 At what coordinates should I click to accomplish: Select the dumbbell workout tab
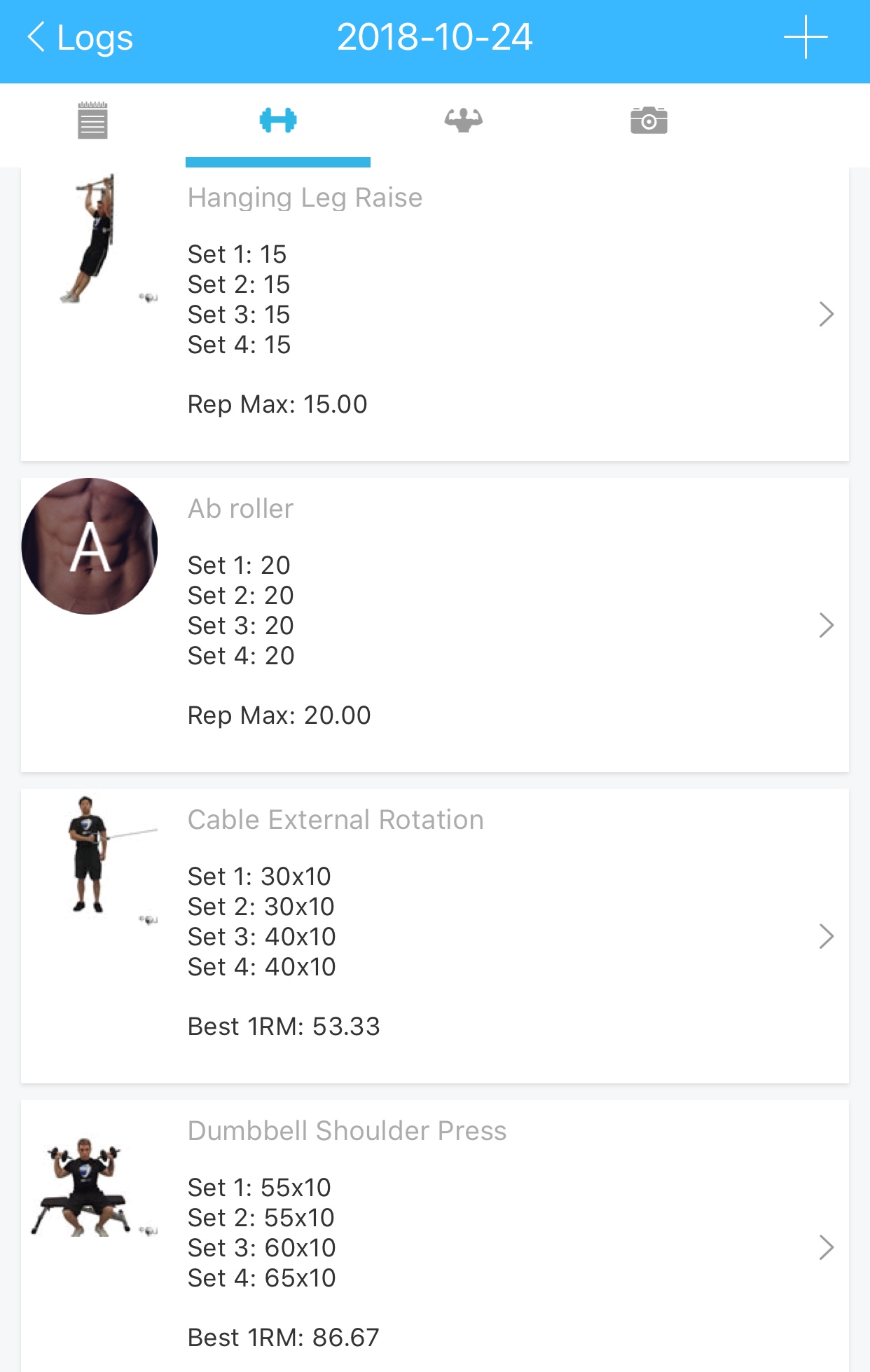pos(278,121)
